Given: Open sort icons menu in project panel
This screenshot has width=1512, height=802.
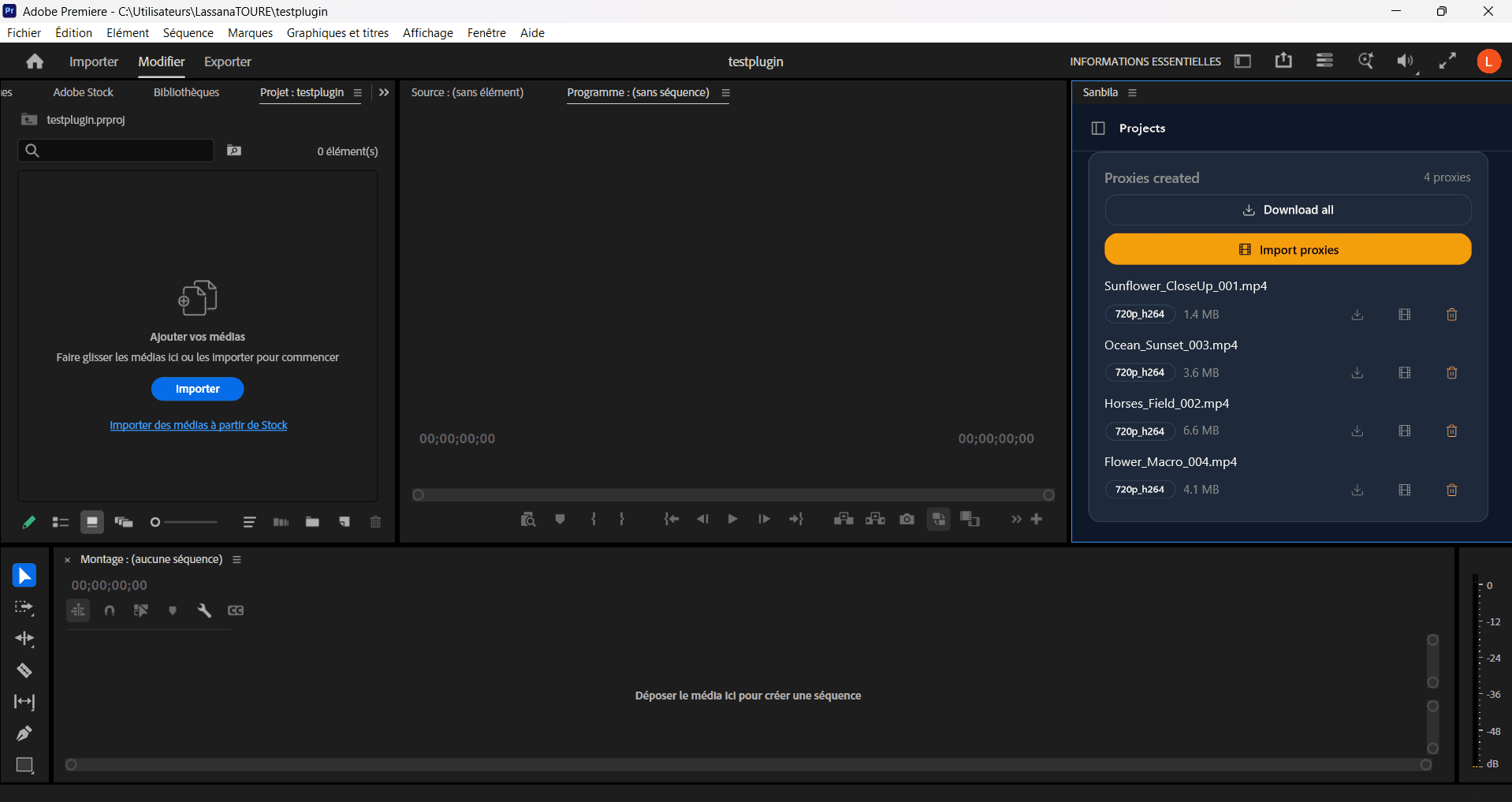Looking at the screenshot, I should pyautogui.click(x=249, y=522).
